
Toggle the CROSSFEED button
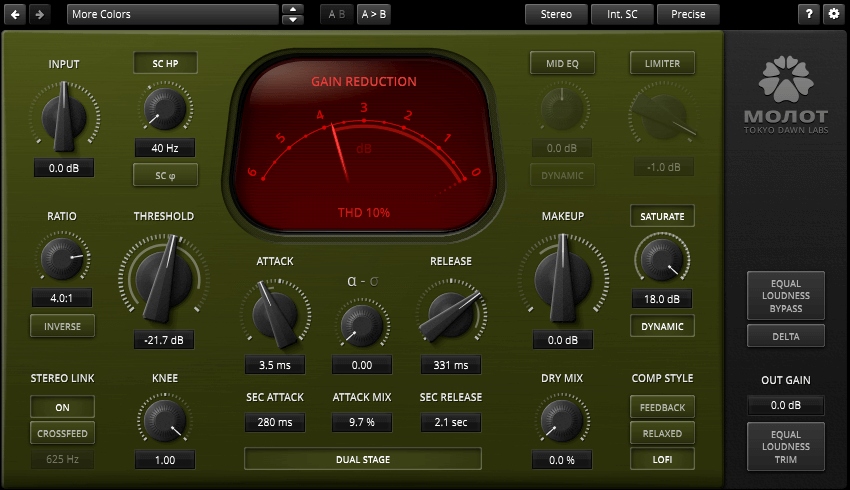(x=62, y=433)
